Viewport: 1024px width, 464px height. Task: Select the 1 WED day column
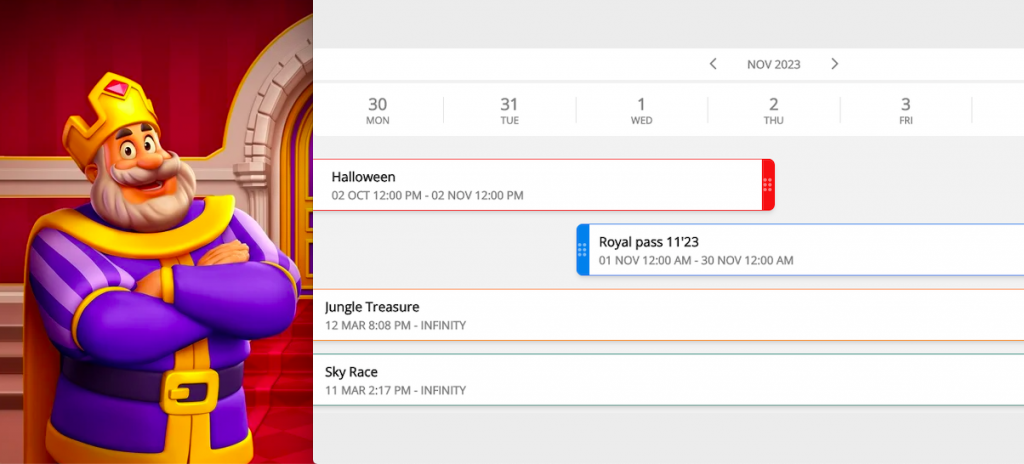pyautogui.click(x=642, y=110)
